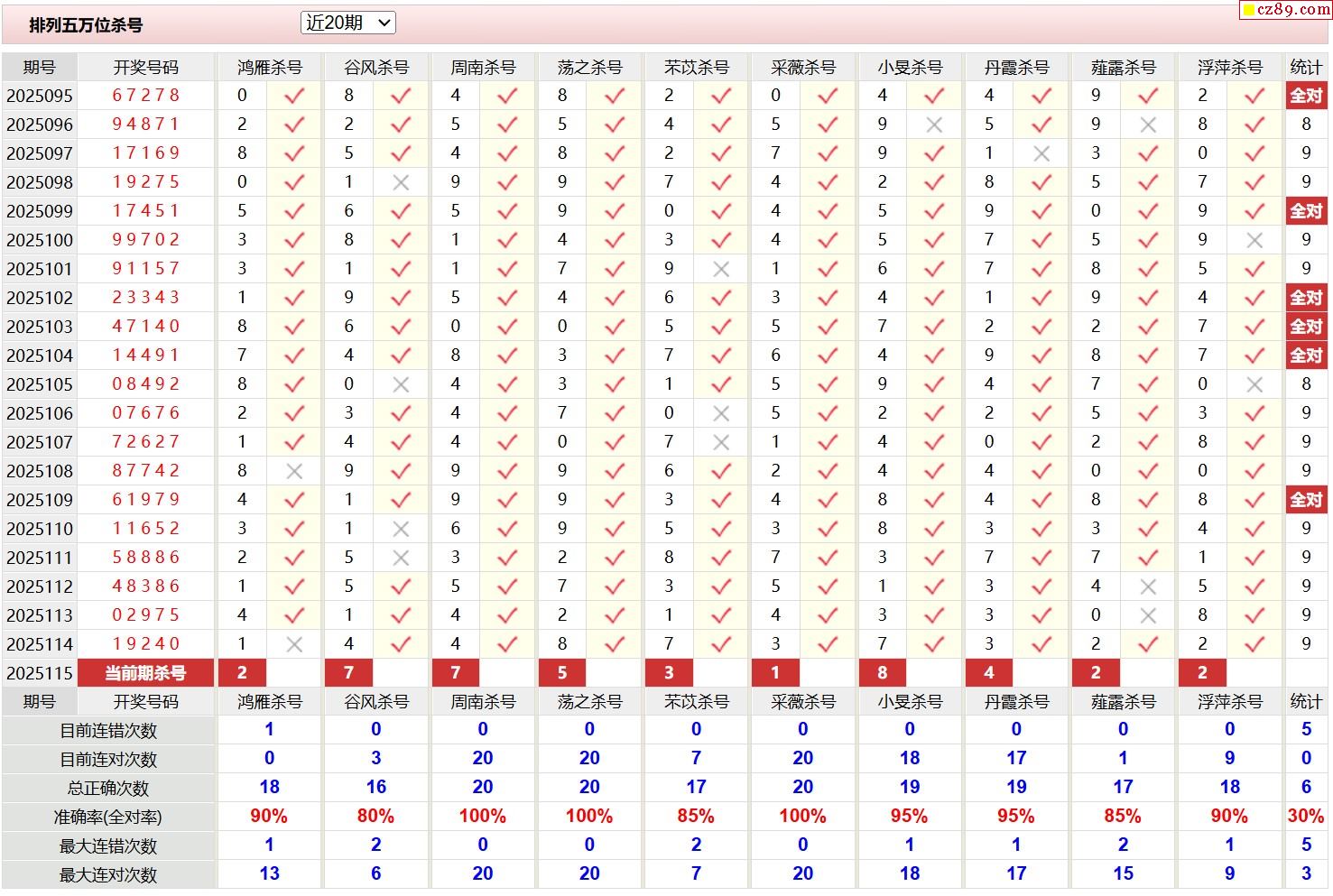Click the 全对 badge in row 2025095
This screenshot has height=896, width=1333.
(x=1306, y=96)
